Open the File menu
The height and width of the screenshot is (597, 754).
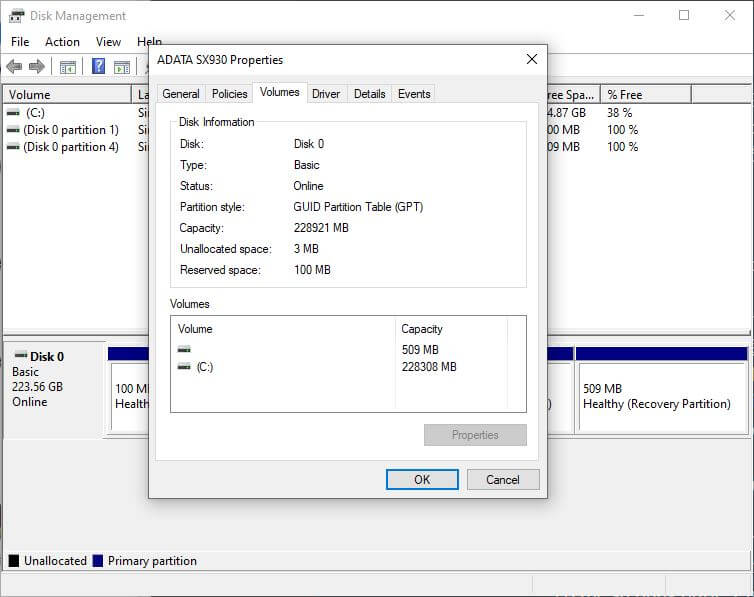[x=20, y=42]
